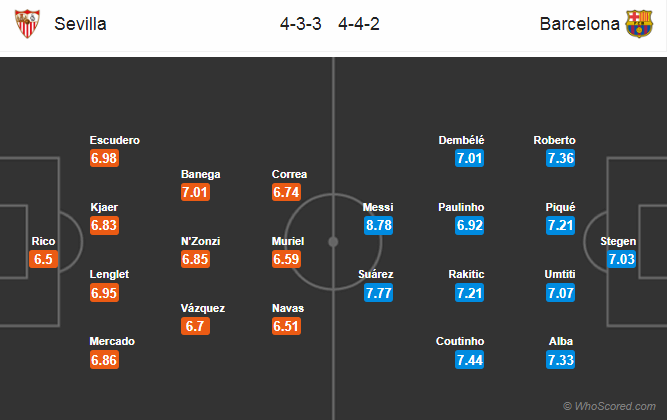This screenshot has width=669, height=420.
Task: Click the Sevilla club crest icon
Action: [x=28, y=24]
